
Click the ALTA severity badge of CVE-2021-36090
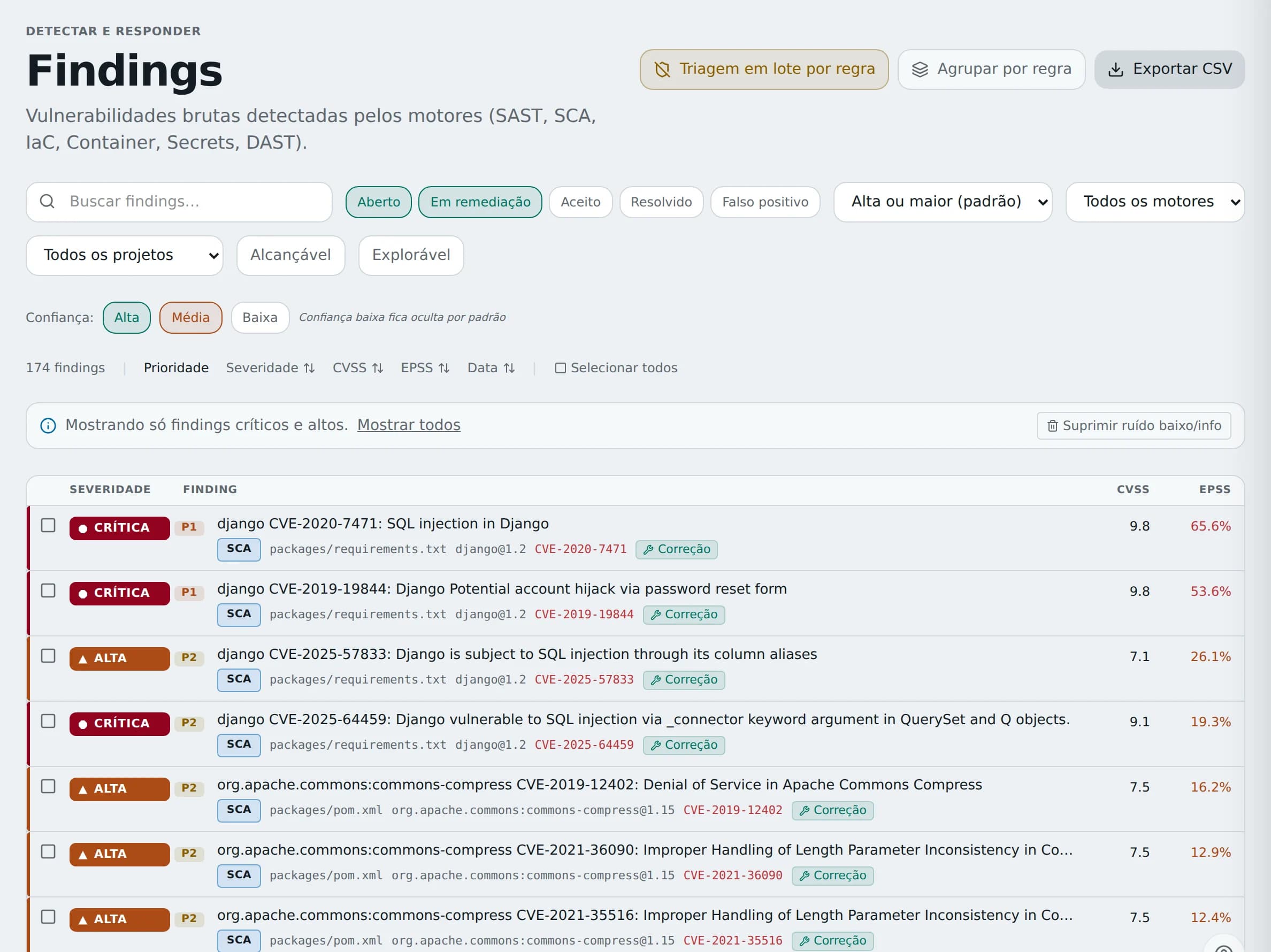(119, 854)
